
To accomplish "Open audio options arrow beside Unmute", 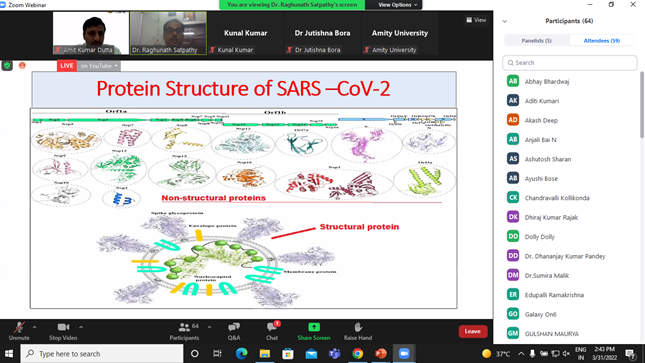I will point(35,327).
